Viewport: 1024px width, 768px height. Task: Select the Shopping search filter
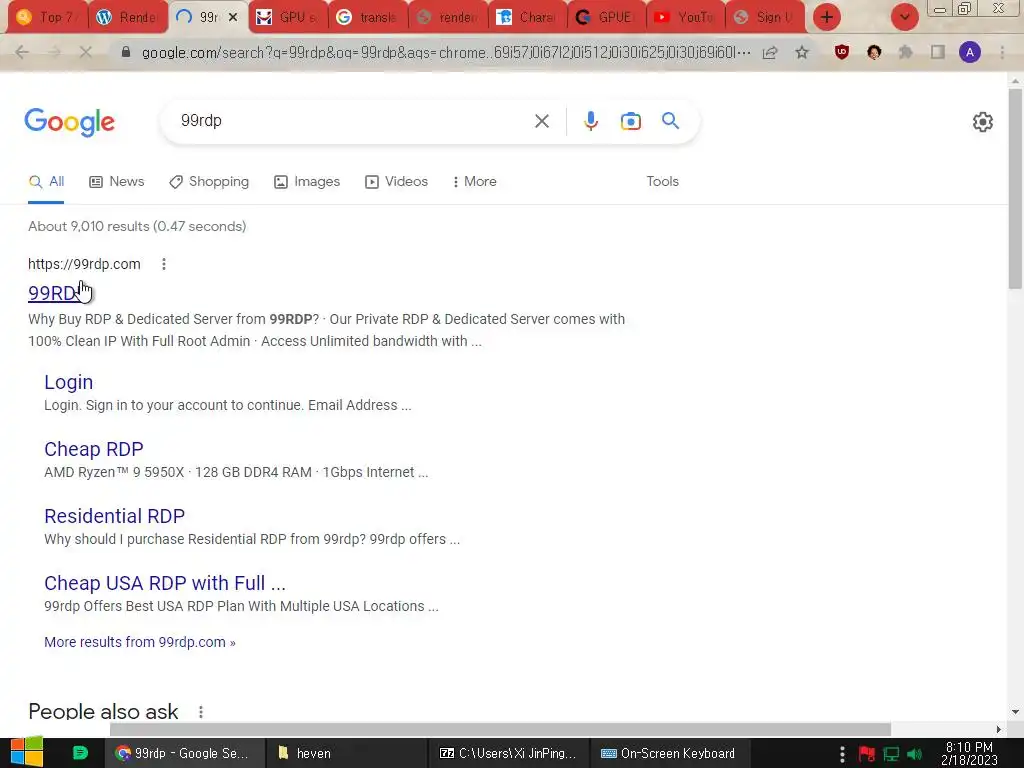(209, 182)
